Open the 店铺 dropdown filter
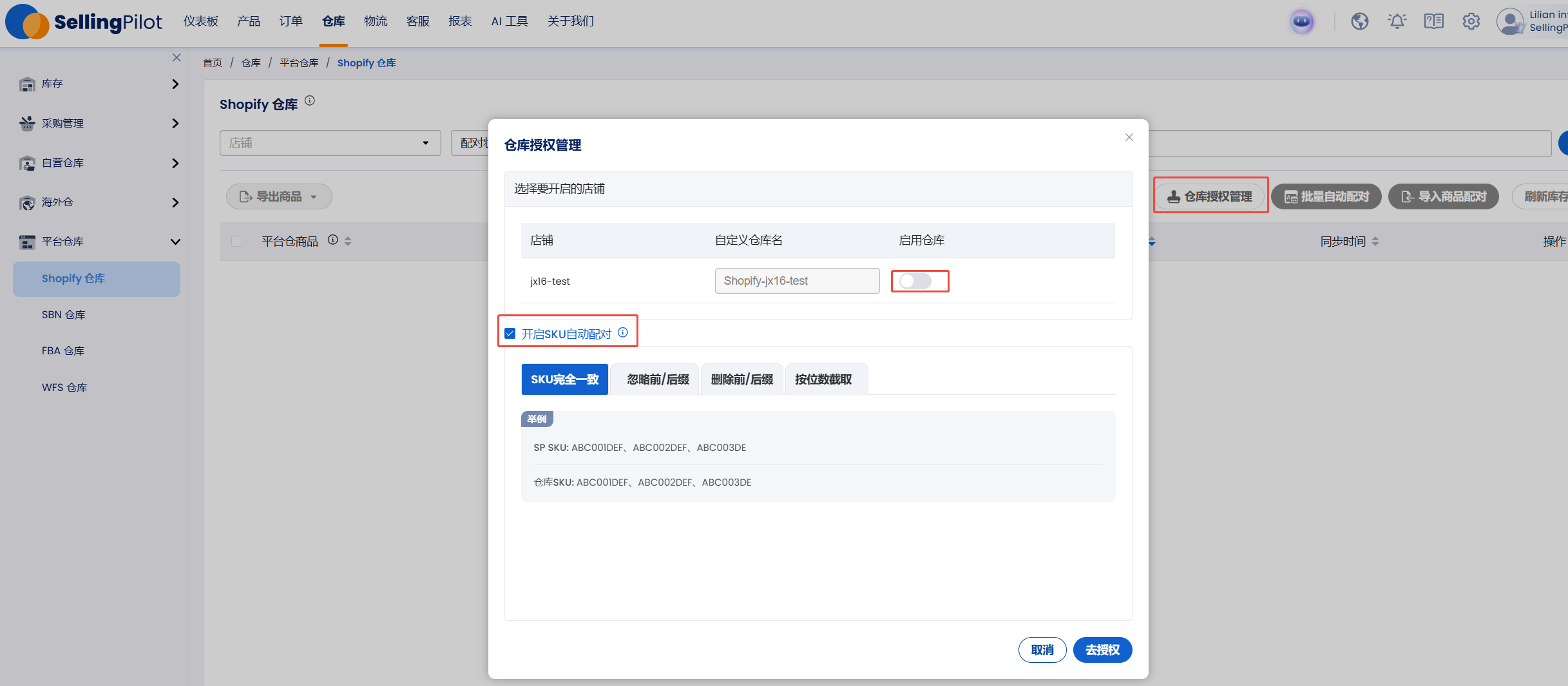 point(330,143)
